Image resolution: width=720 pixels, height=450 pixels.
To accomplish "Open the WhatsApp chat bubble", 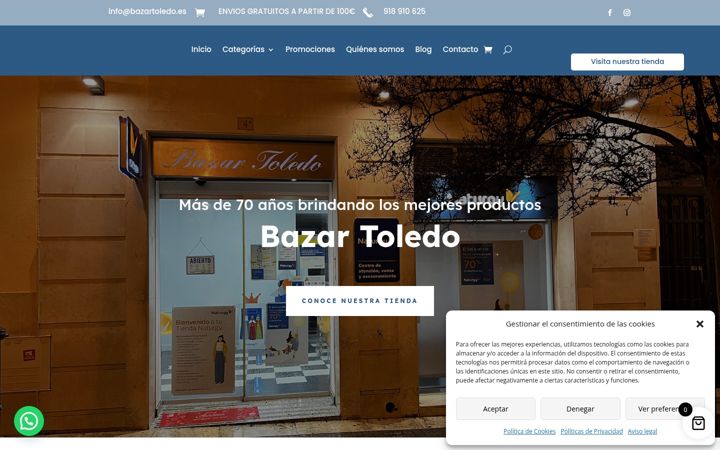I will pos(29,421).
